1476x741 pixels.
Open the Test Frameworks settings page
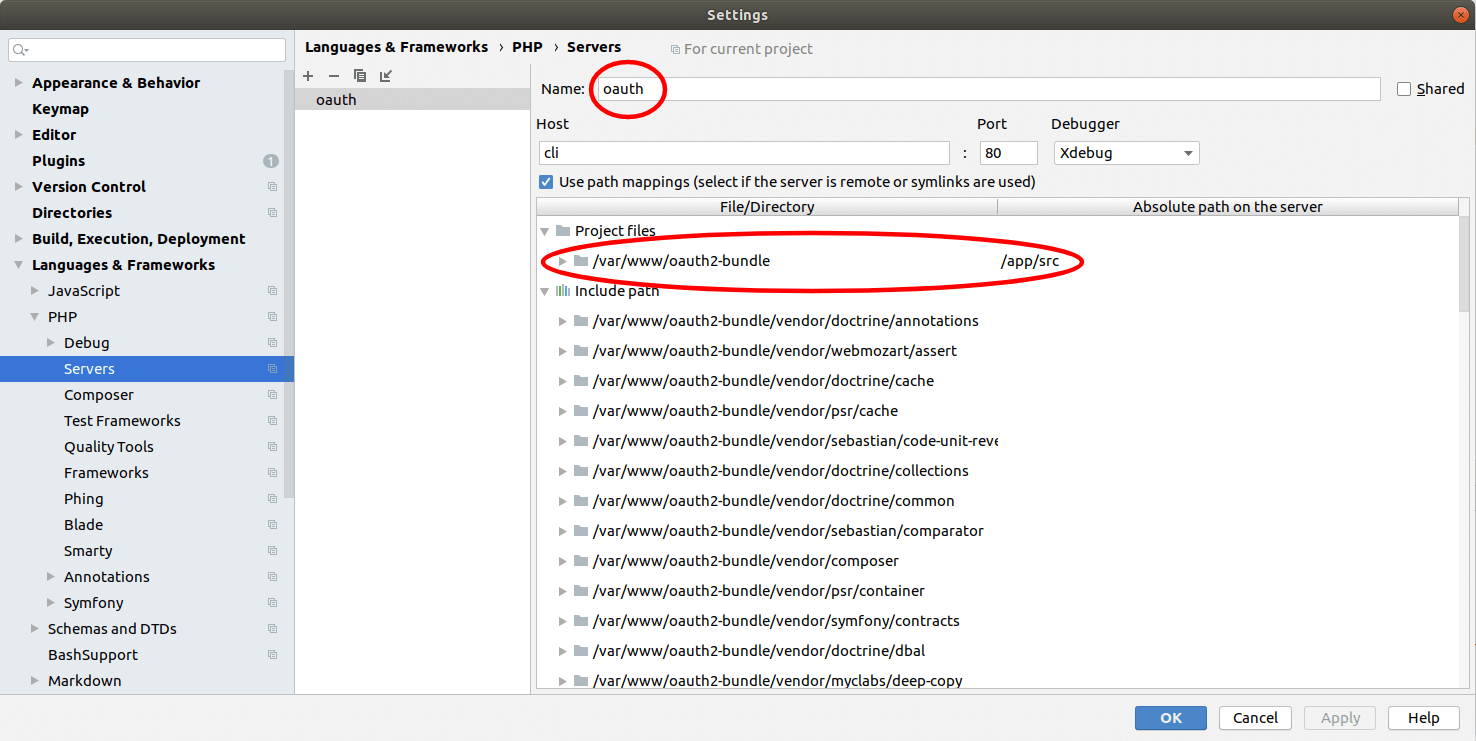(122, 421)
